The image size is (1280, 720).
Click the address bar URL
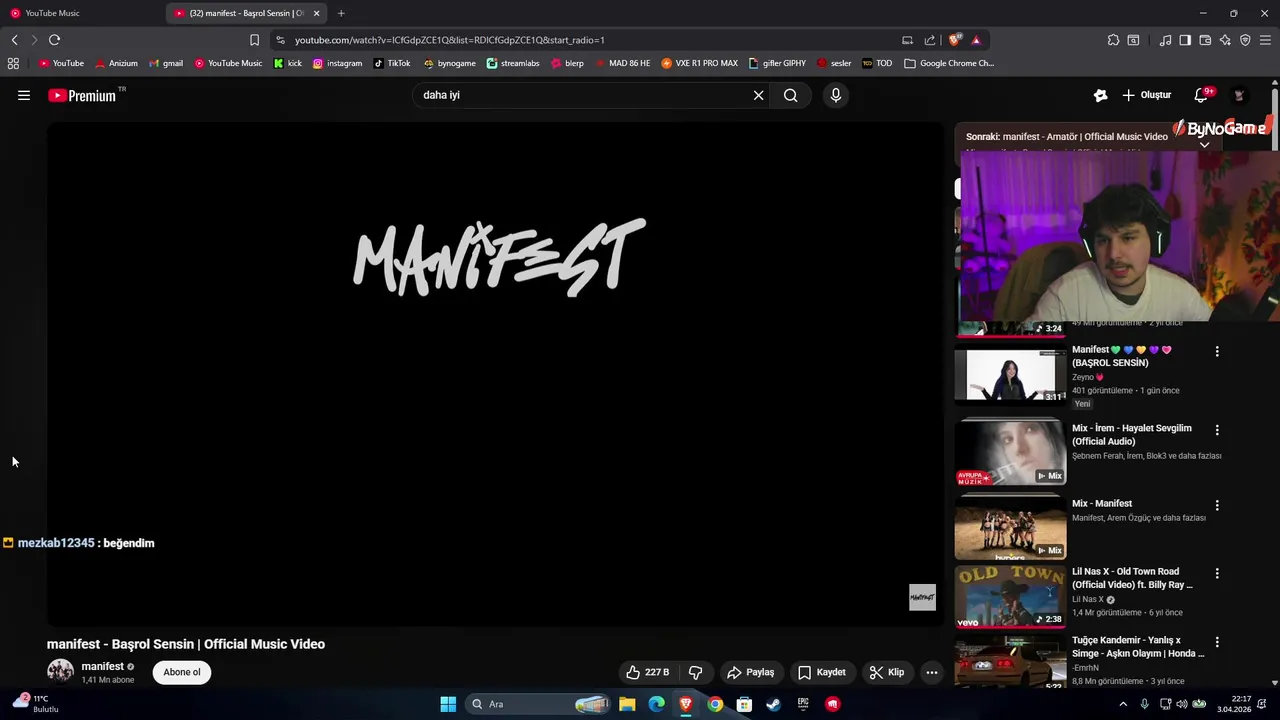(449, 40)
